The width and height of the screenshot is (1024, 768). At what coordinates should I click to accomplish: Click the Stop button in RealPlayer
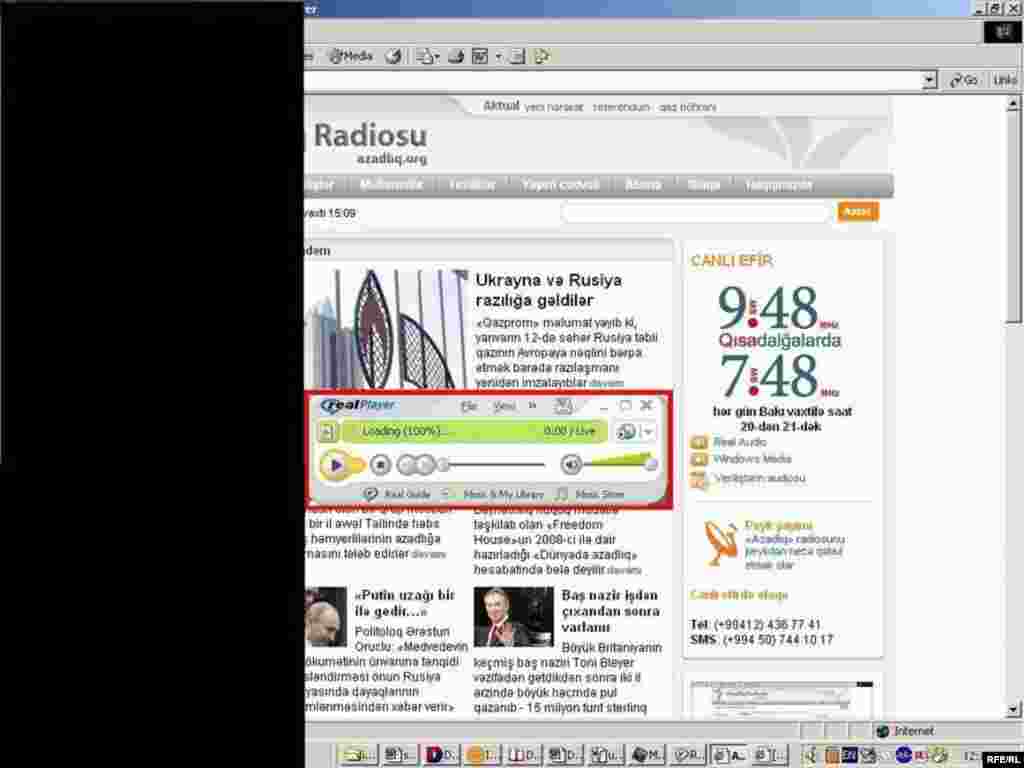pyautogui.click(x=381, y=464)
